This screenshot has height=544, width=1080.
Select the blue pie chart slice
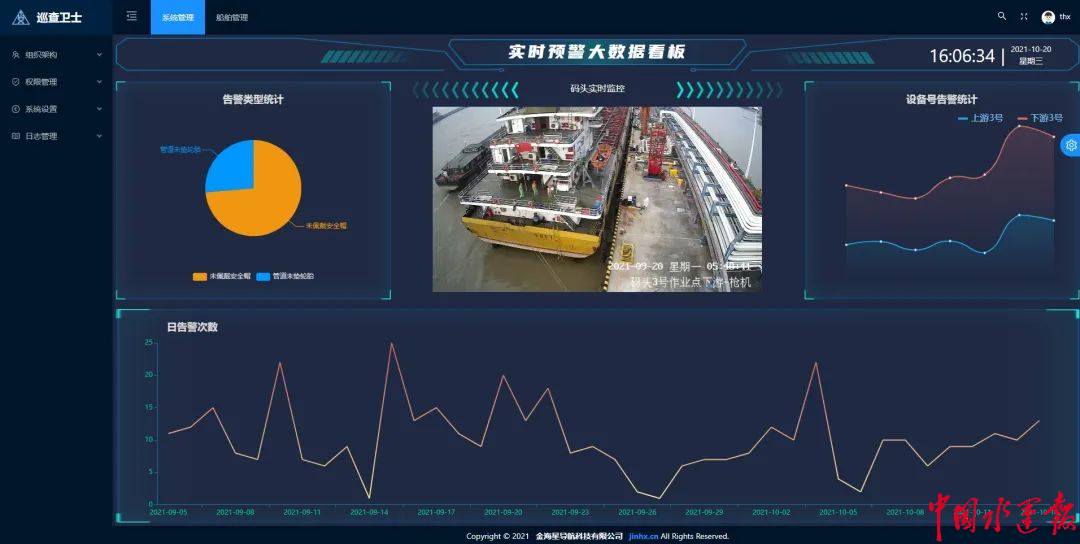[x=232, y=165]
